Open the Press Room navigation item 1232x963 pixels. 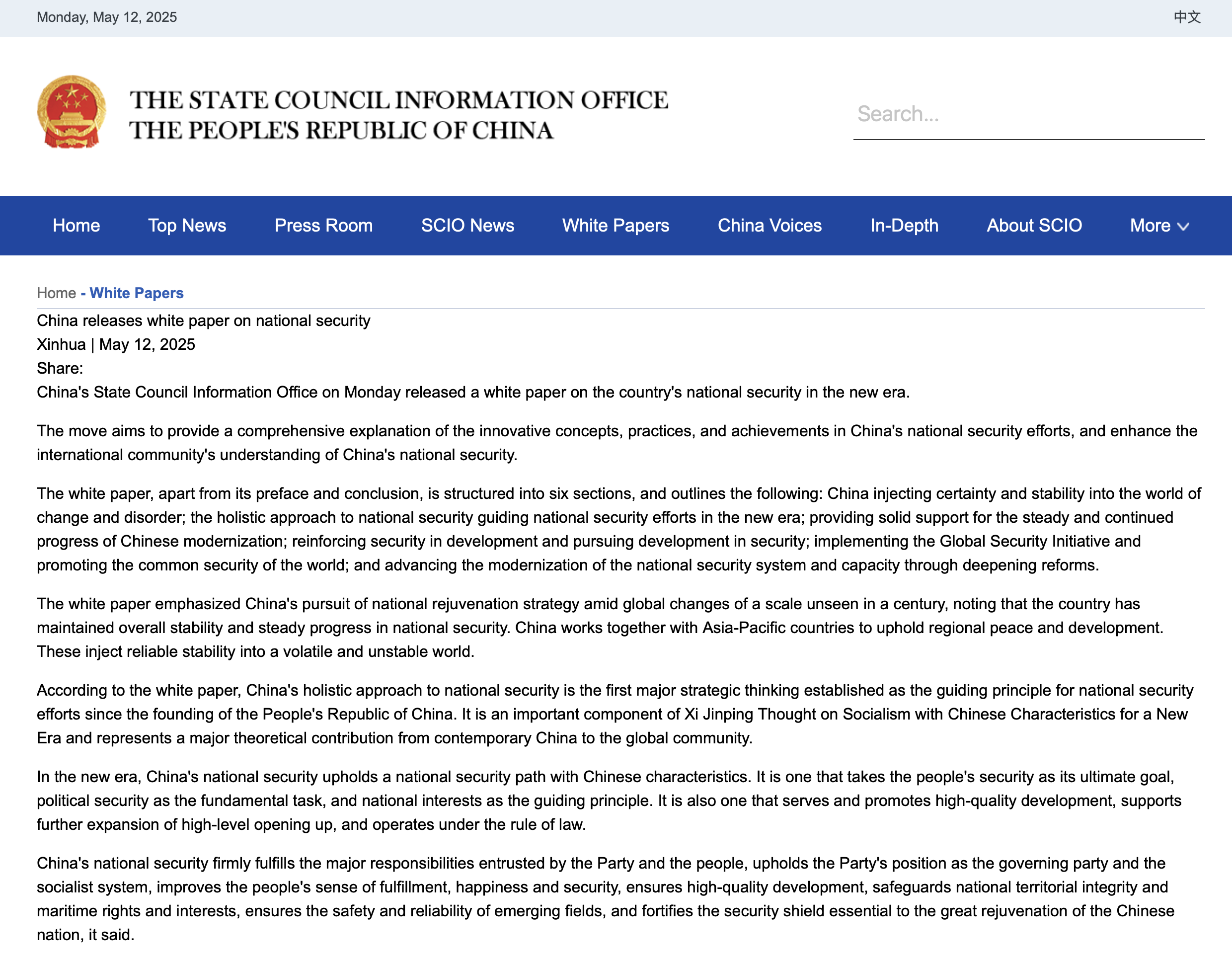323,226
